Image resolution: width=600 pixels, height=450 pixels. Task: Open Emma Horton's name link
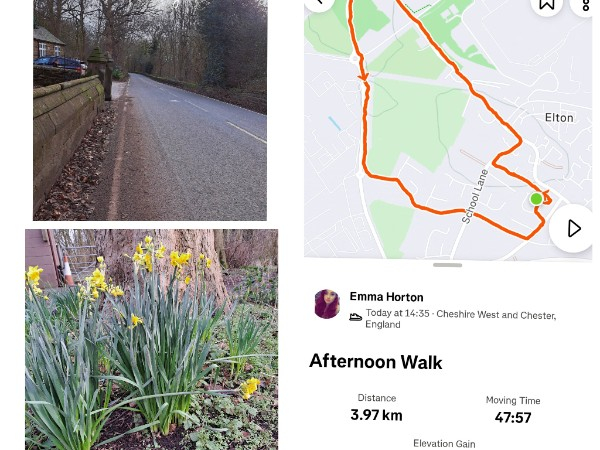pyautogui.click(x=386, y=297)
